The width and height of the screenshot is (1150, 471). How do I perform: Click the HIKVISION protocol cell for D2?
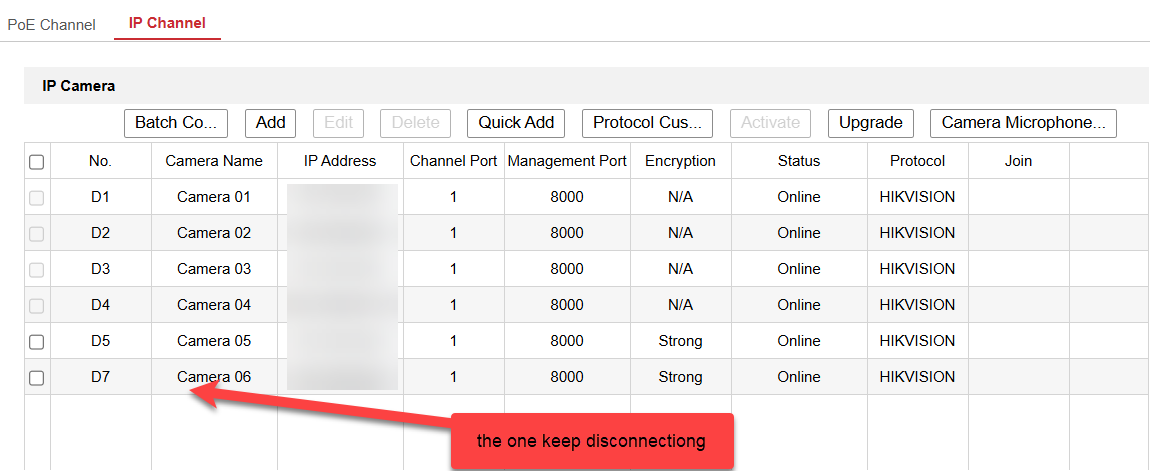coord(917,233)
